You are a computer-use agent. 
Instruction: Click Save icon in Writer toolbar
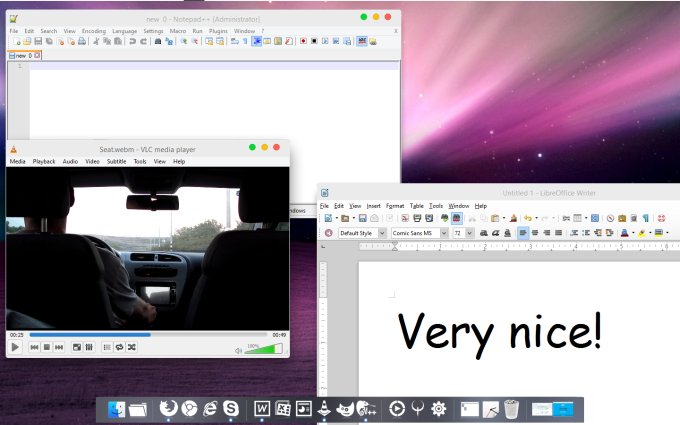(363, 218)
